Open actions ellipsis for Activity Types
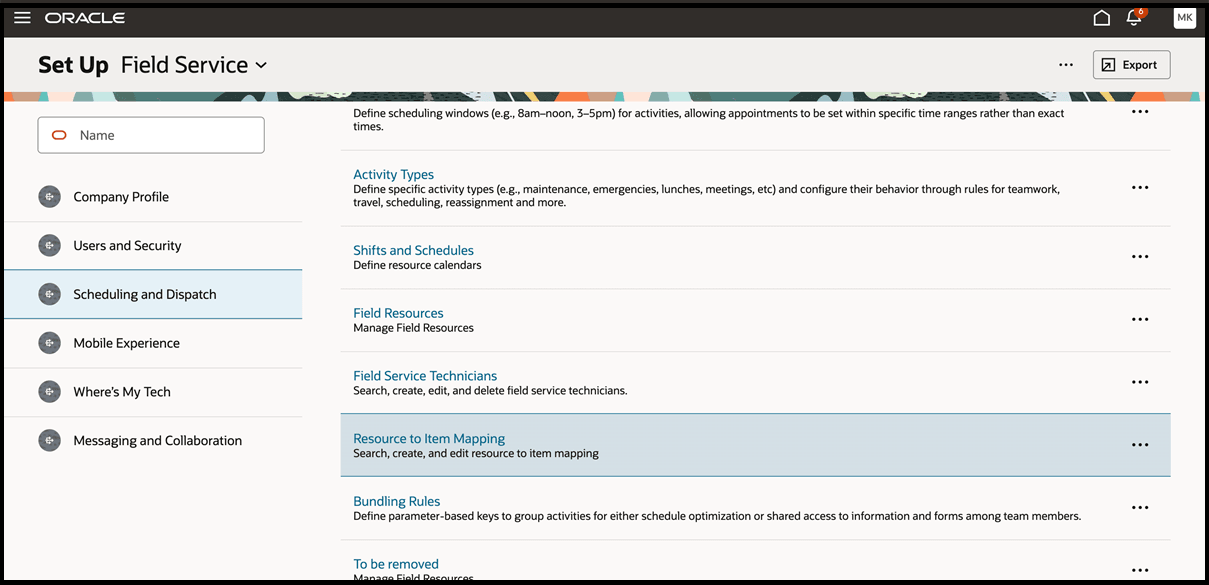 pos(1139,188)
